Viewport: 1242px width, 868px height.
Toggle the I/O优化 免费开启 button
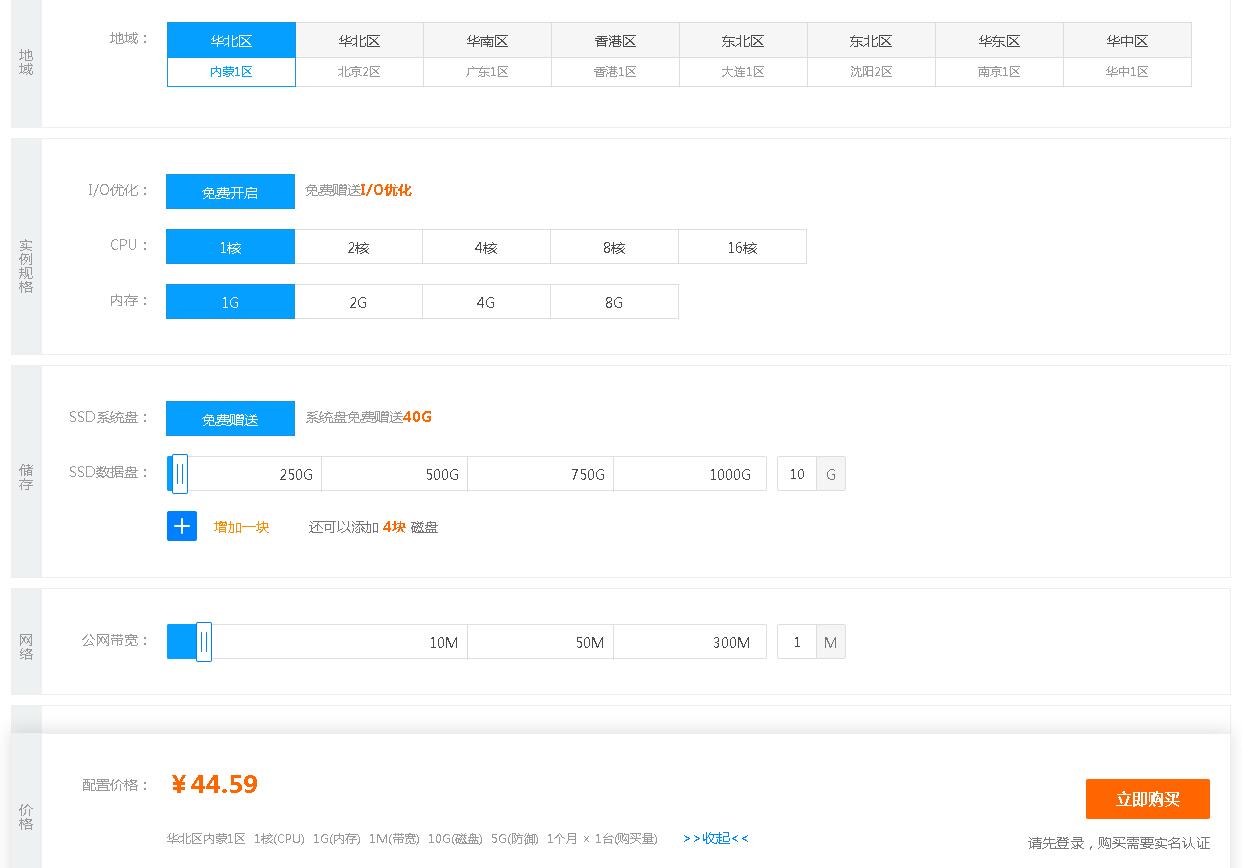(x=230, y=192)
